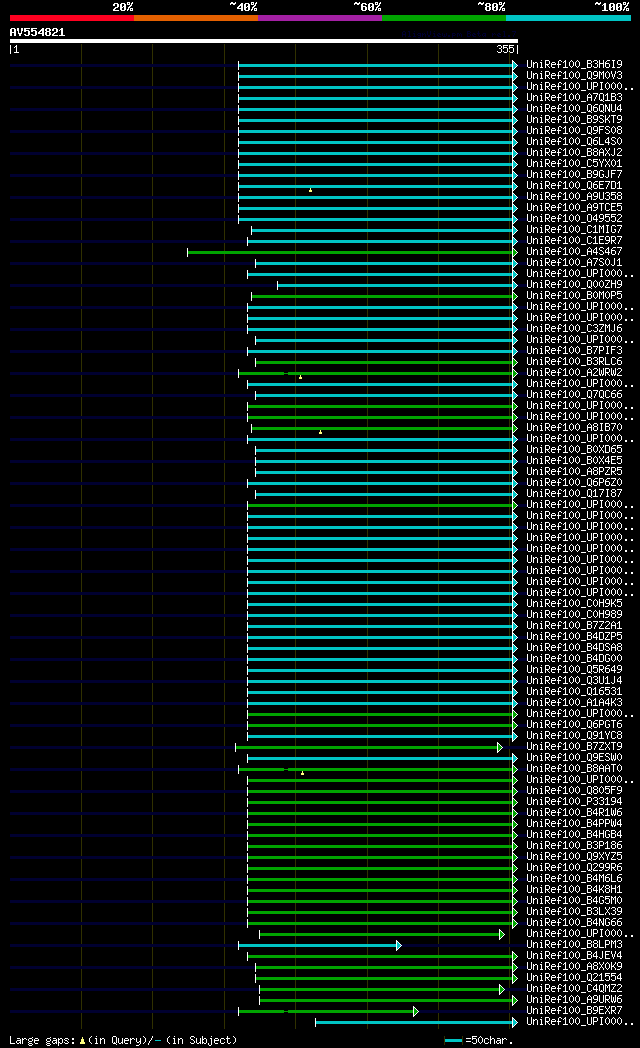Select the UniRef100_Q9XYZ5 label

coord(574,857)
